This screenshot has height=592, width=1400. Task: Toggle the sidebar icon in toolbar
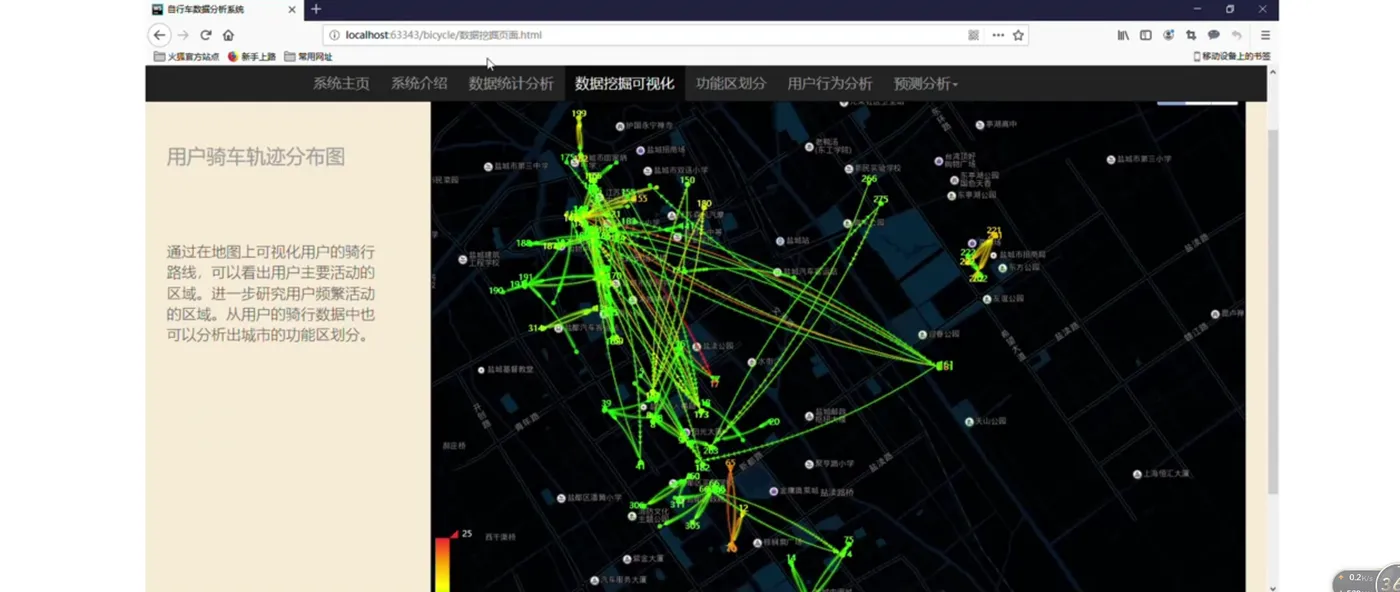[x=1145, y=35]
